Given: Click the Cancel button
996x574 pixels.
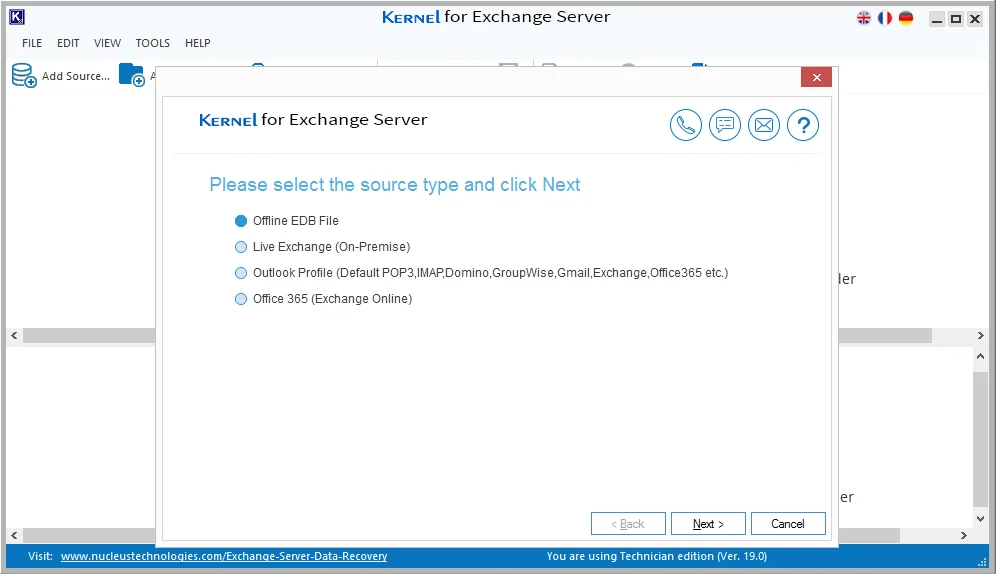Looking at the screenshot, I should click(788, 524).
